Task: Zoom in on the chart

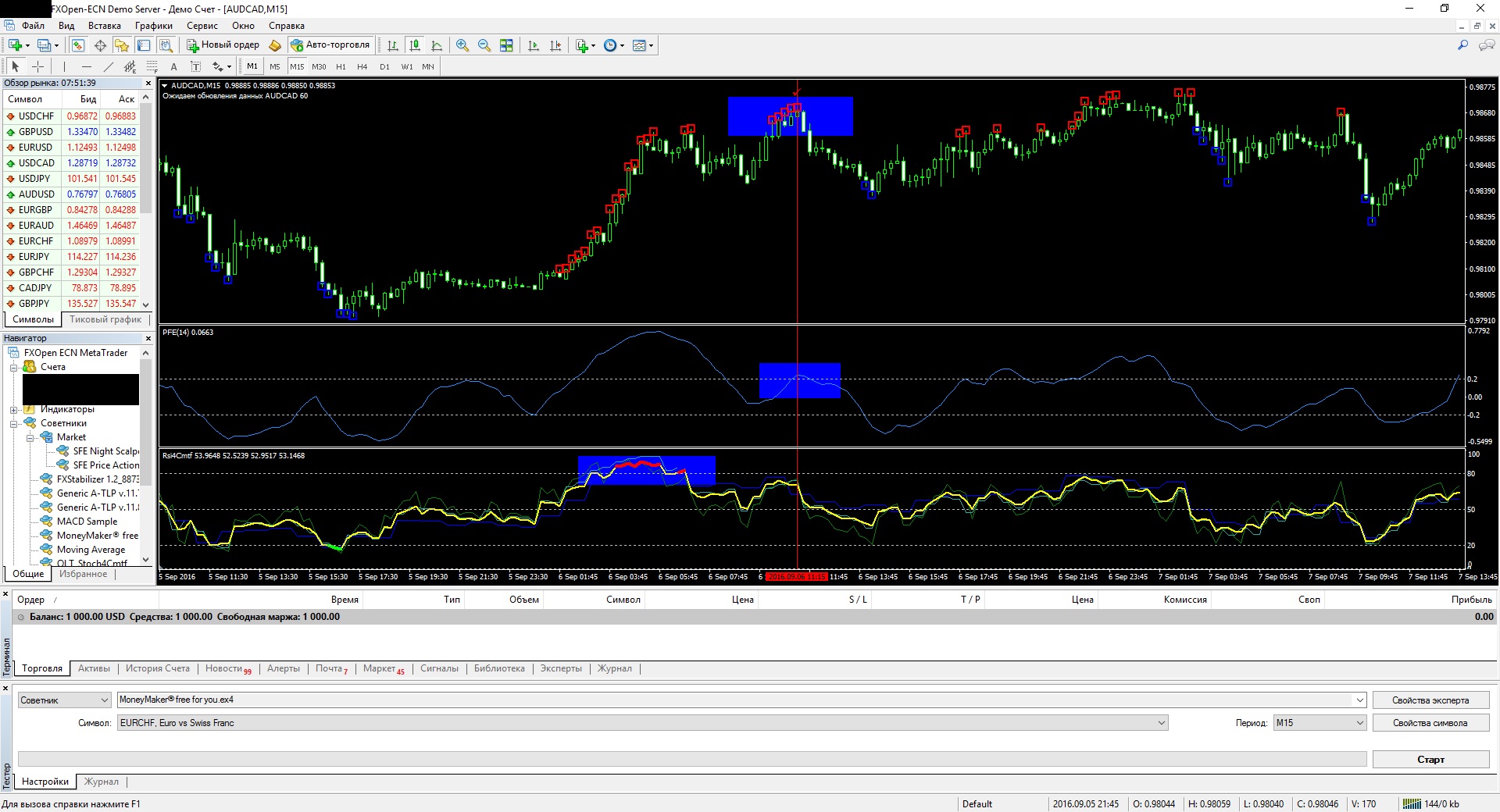Action: (x=462, y=45)
